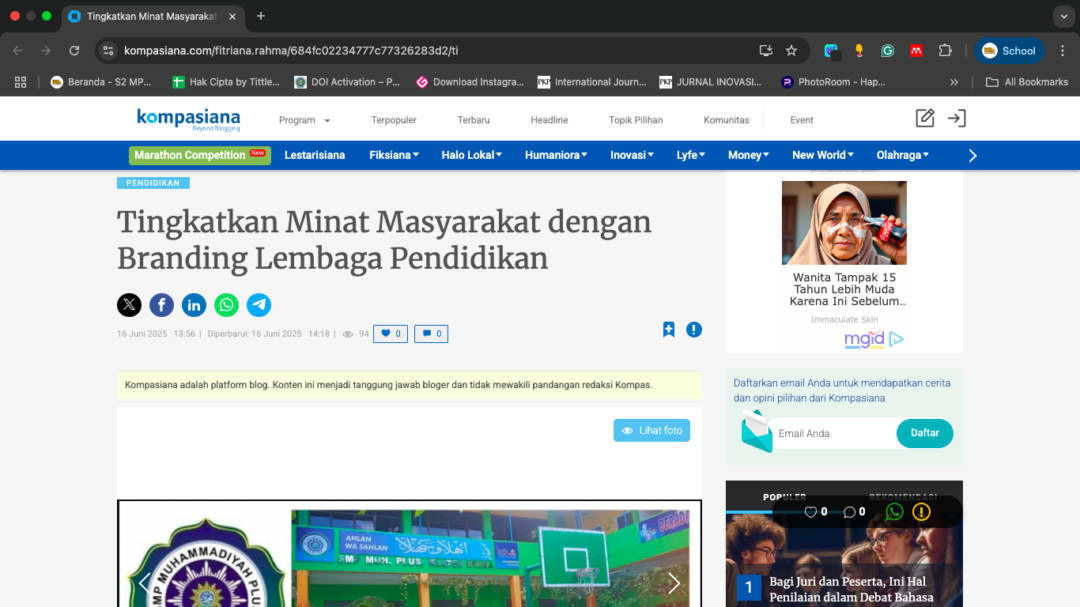Expand the Inovasi category menu
The height and width of the screenshot is (607, 1080).
(632, 155)
